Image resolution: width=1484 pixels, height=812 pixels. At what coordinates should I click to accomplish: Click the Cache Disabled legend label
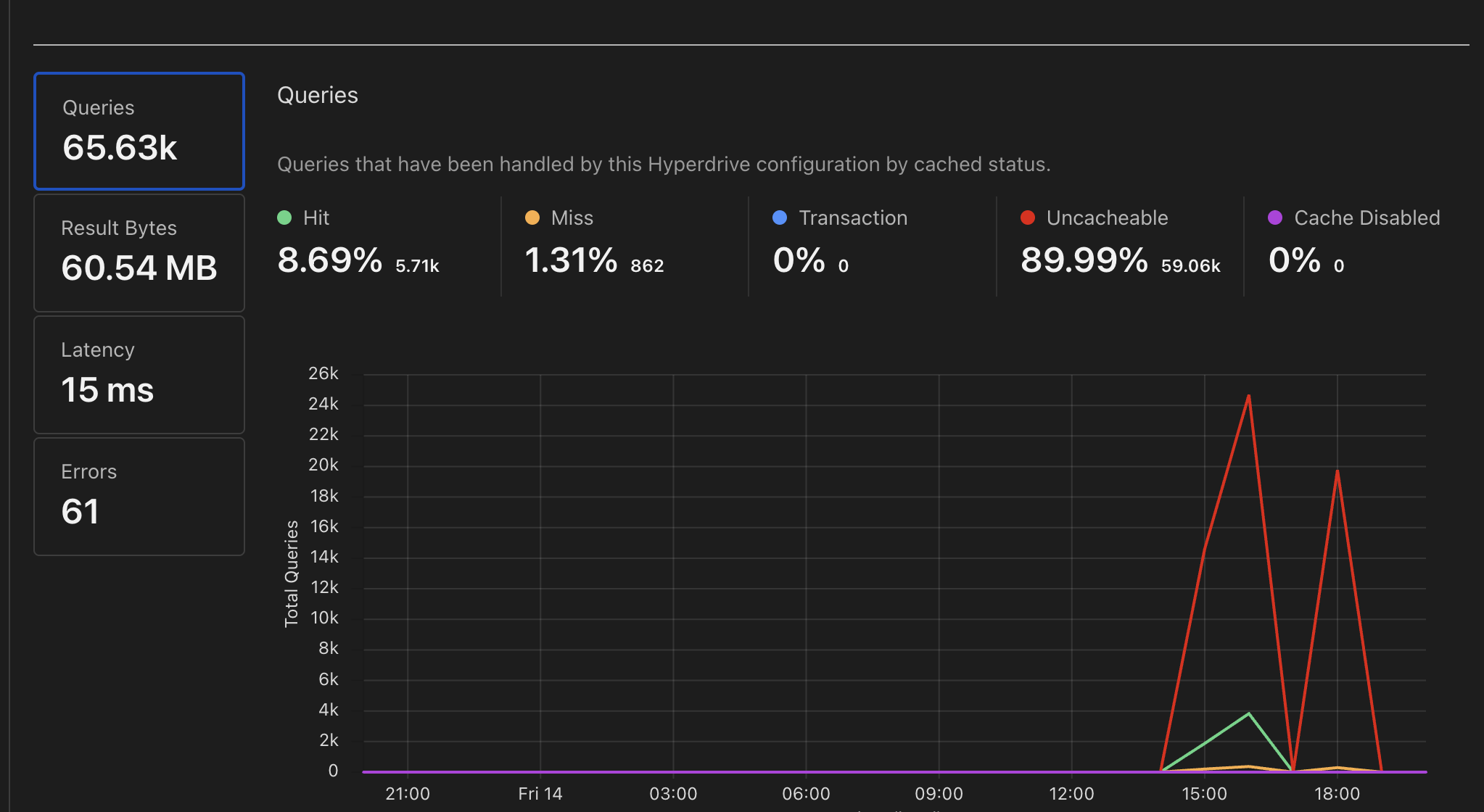click(x=1366, y=217)
